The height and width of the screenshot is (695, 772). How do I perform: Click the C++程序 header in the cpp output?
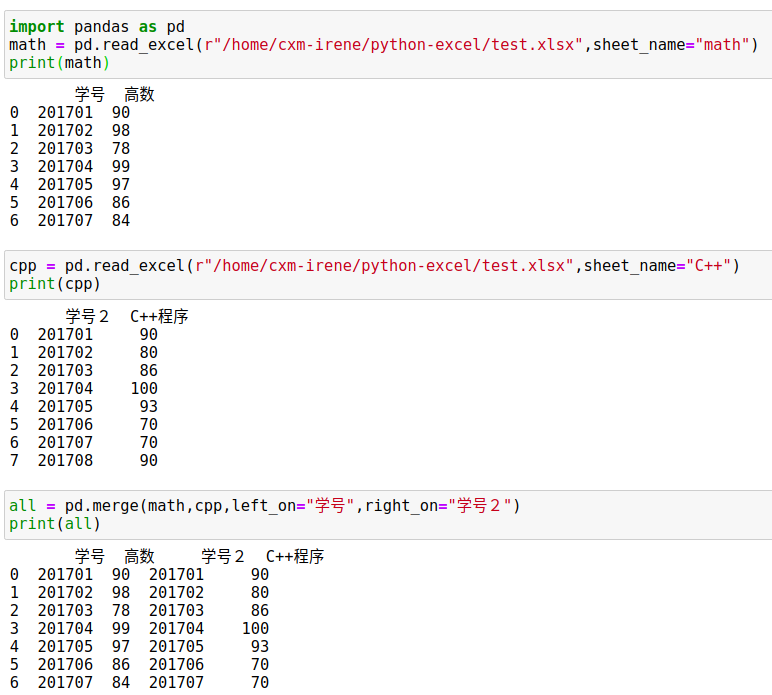159,316
